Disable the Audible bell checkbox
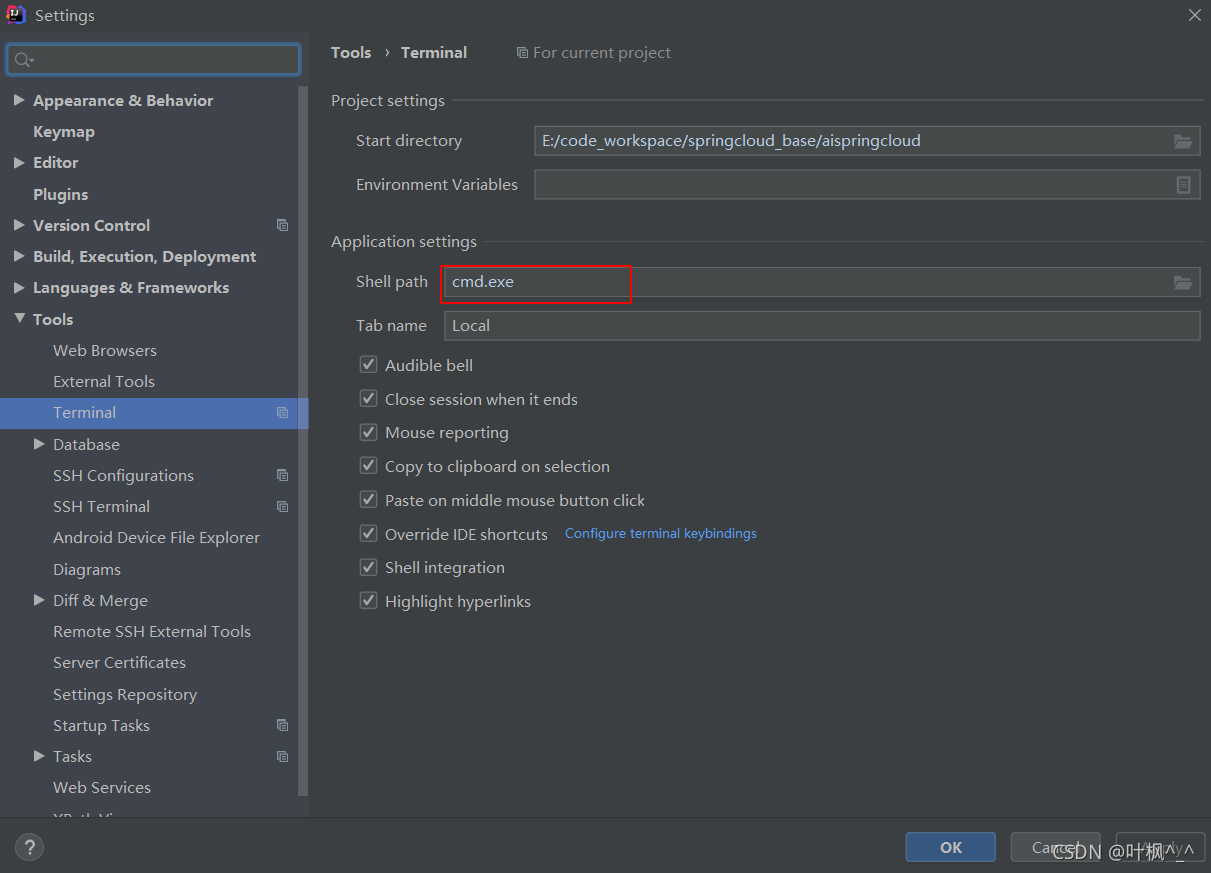The height and width of the screenshot is (873, 1211). [368, 365]
